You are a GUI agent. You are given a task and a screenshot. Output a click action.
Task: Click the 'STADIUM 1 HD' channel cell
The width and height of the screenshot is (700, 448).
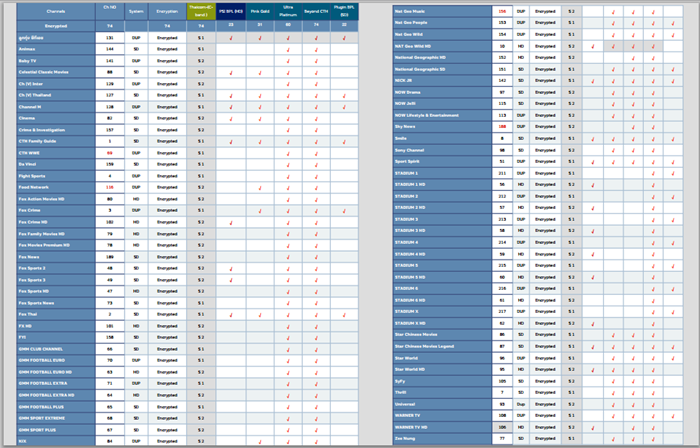pos(442,184)
